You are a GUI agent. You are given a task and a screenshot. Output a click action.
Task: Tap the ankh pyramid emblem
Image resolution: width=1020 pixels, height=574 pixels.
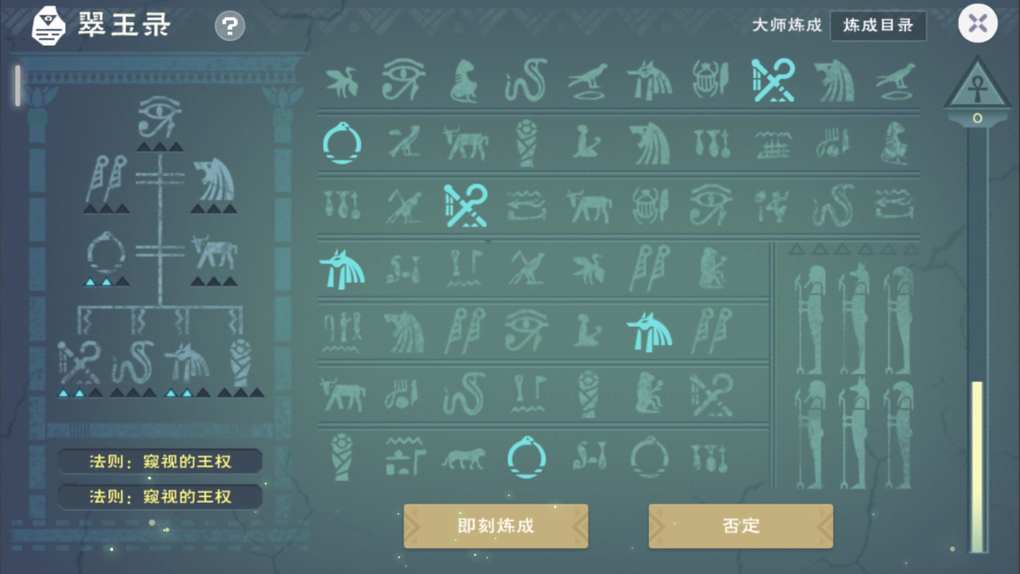point(977,85)
